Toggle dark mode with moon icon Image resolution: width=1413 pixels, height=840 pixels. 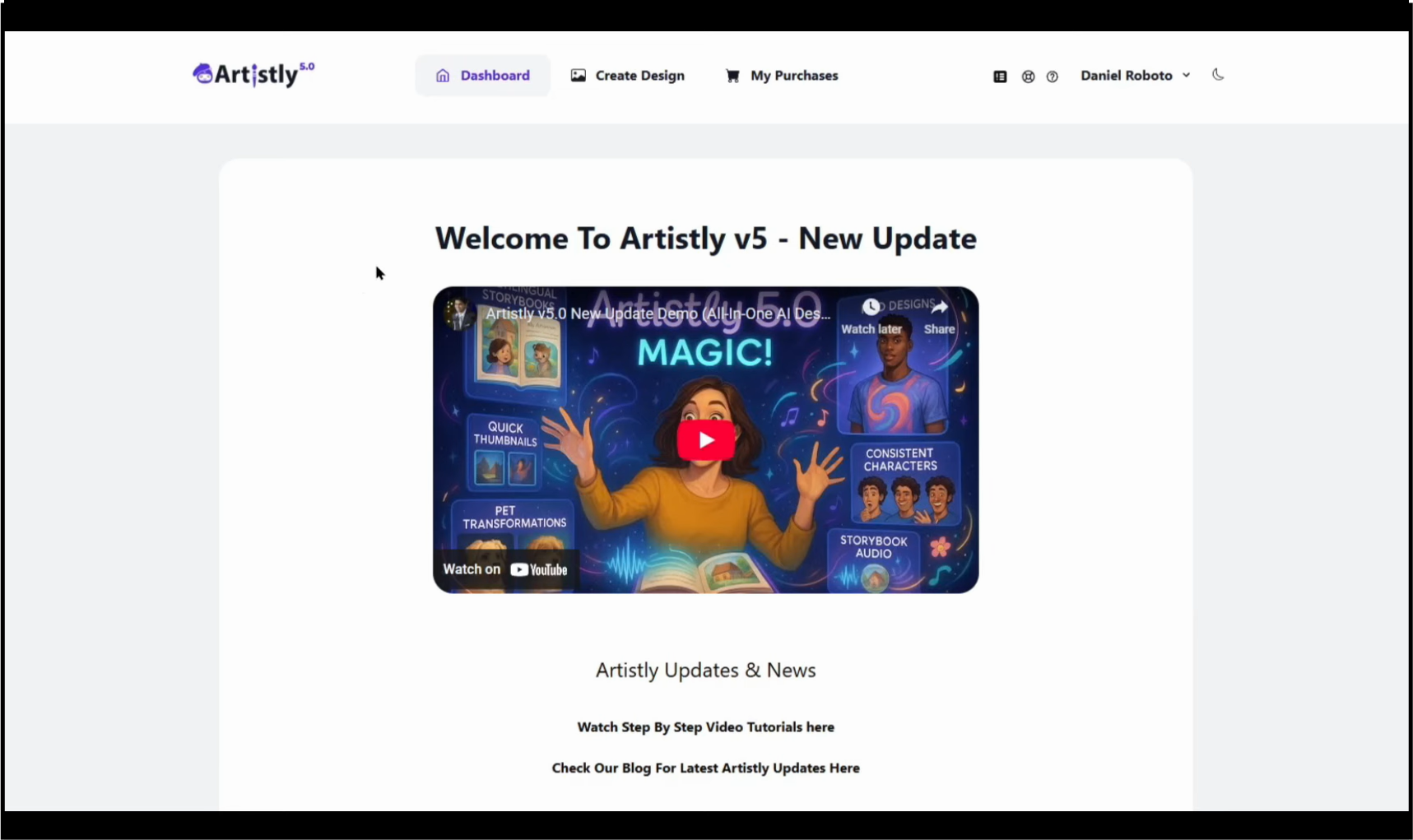(x=1218, y=75)
